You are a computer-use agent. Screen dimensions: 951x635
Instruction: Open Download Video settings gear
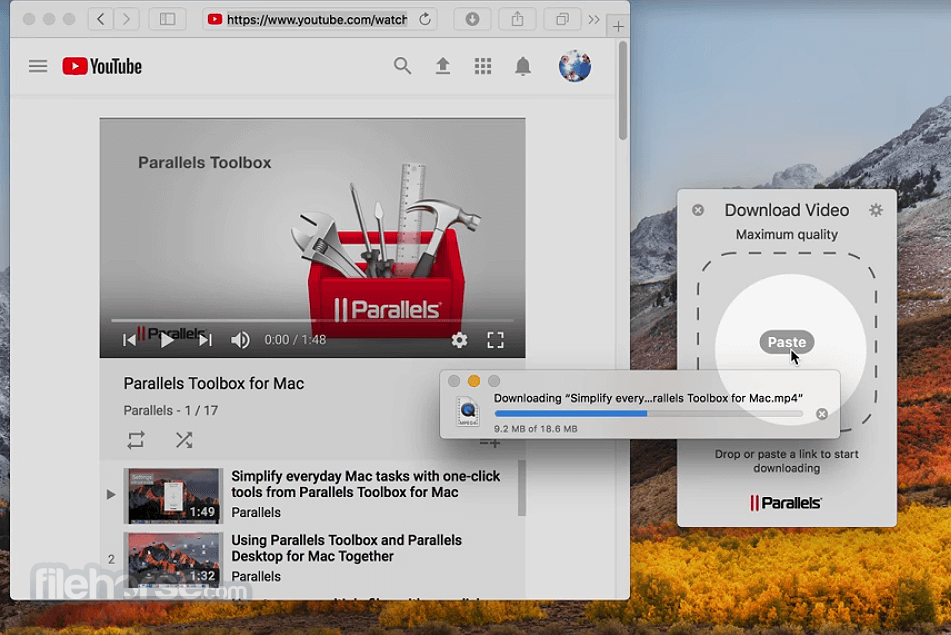876,210
